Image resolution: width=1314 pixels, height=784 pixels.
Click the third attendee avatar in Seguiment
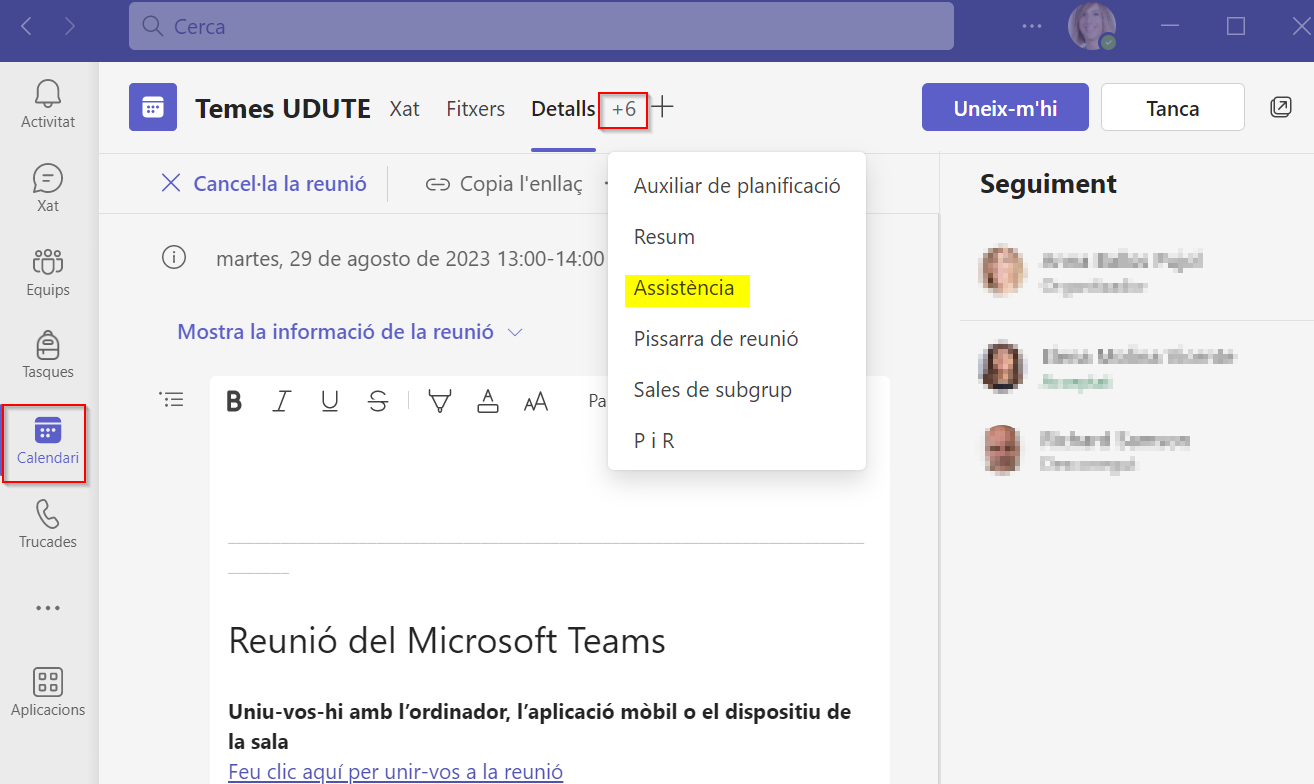tap(1003, 450)
